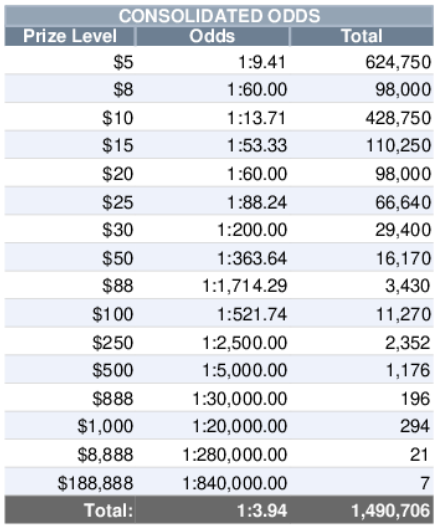Click the 1:9.41 odds value
The image size is (439, 529).
(x=262, y=62)
